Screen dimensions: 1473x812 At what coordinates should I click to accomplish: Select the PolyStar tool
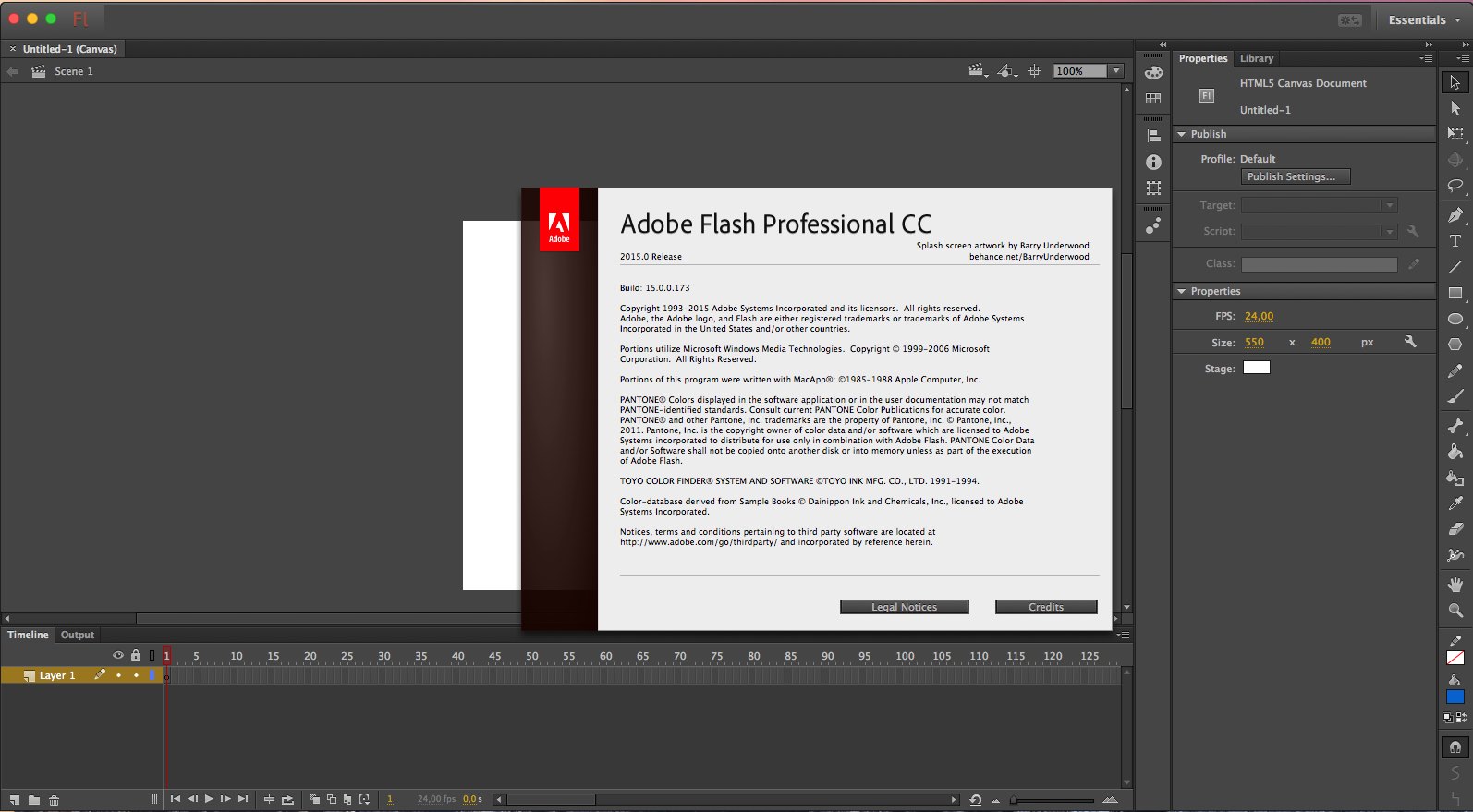1455,344
